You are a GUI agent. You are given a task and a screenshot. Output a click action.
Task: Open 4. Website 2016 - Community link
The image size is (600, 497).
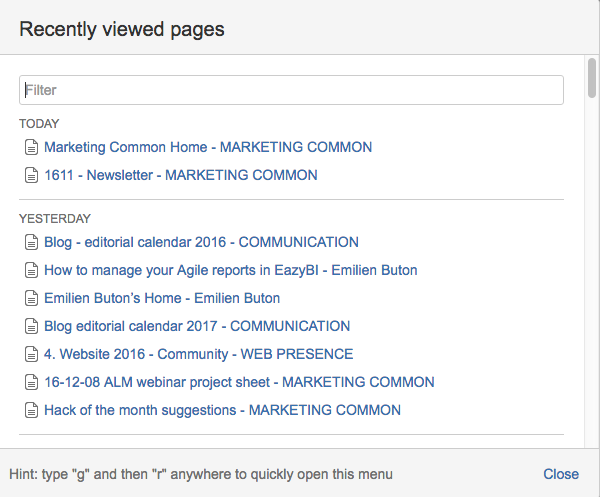tap(198, 354)
